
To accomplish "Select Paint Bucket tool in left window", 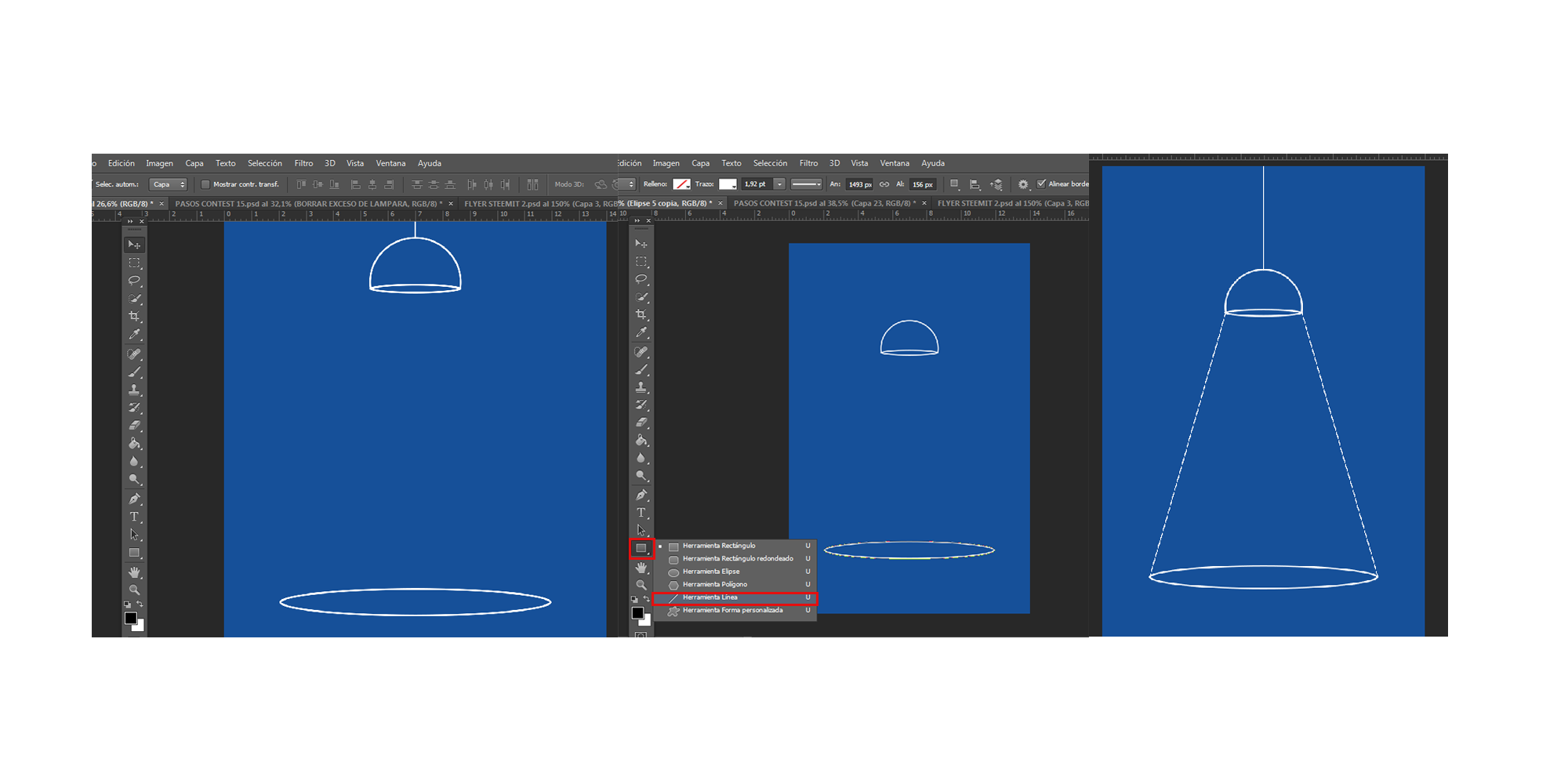I will (x=134, y=444).
